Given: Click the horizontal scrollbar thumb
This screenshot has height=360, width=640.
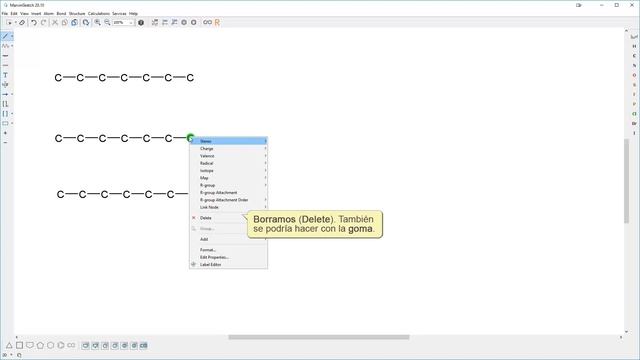Looking at the screenshot, I should [x=319, y=337].
